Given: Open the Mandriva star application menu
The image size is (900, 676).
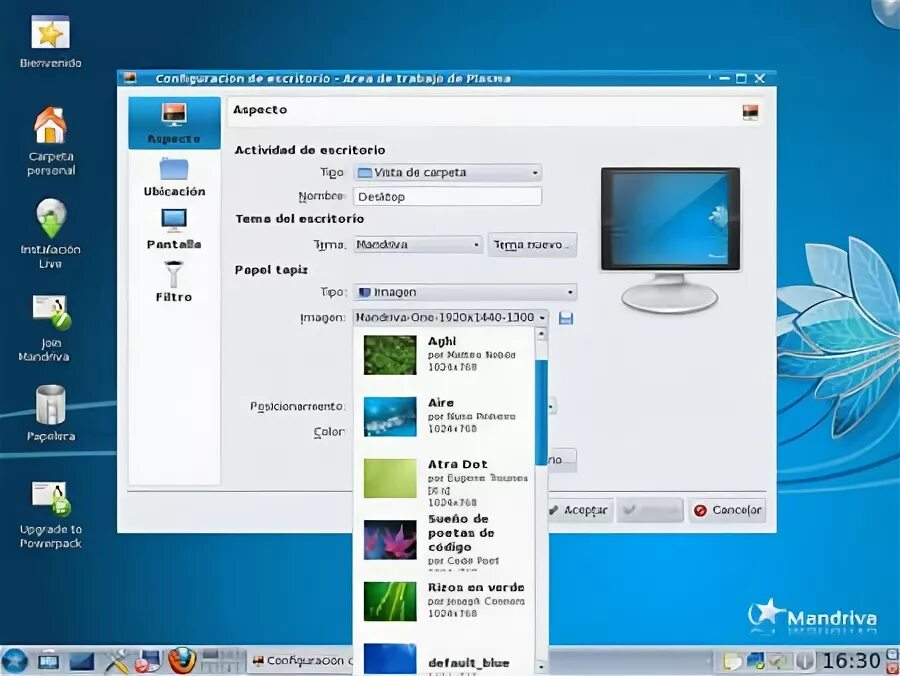Looking at the screenshot, I should coord(14,661).
